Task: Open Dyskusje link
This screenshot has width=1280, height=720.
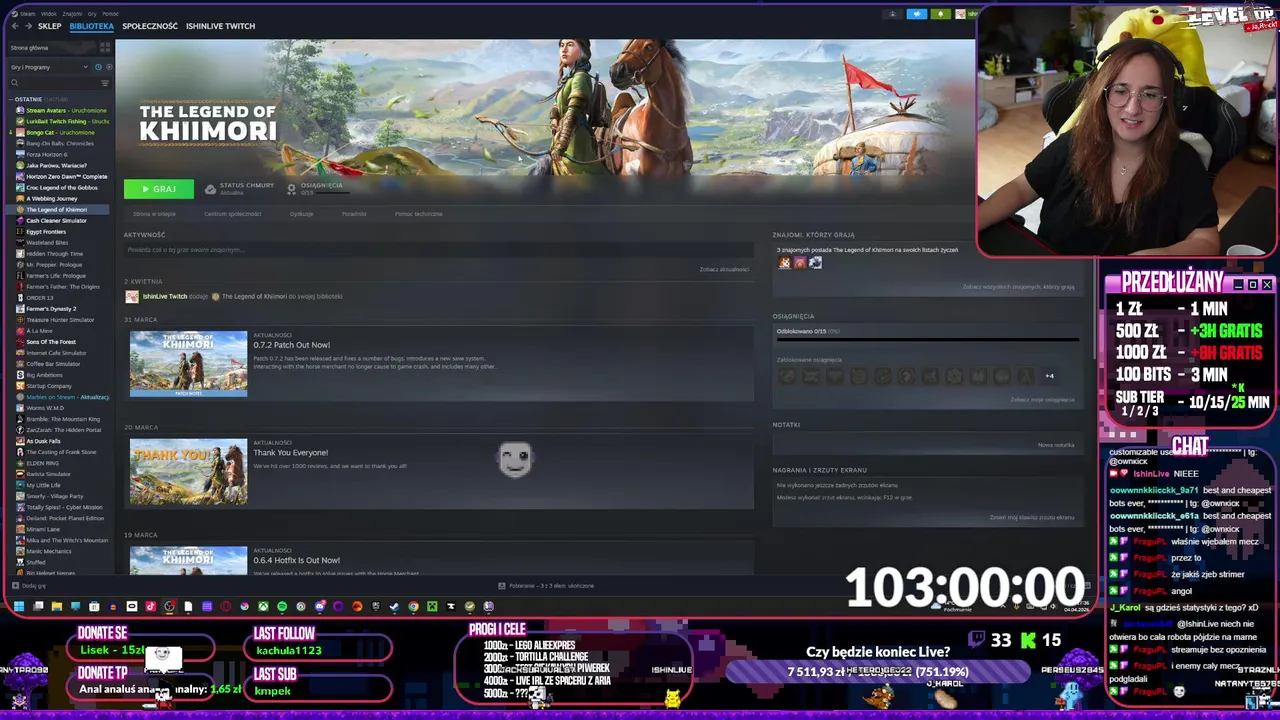Action: tap(301, 214)
